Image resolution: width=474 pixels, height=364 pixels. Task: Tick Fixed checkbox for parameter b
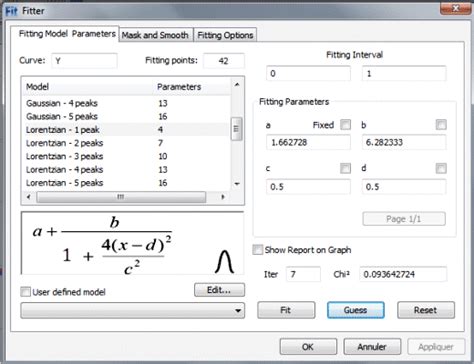pyautogui.click(x=441, y=125)
